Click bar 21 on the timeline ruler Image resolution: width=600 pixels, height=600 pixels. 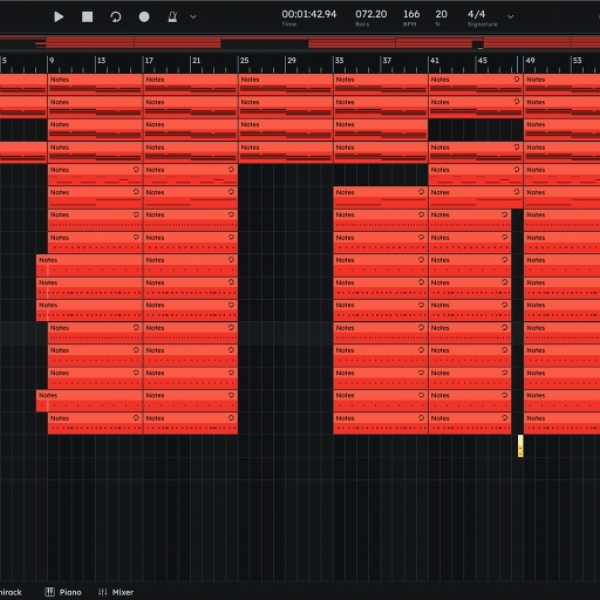pyautogui.click(x=196, y=60)
